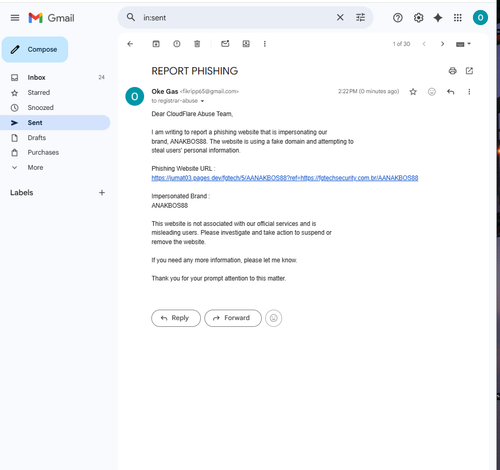This screenshot has width=500, height=470.
Task: Click the sender name Oke Gas
Action: tap(165, 91)
